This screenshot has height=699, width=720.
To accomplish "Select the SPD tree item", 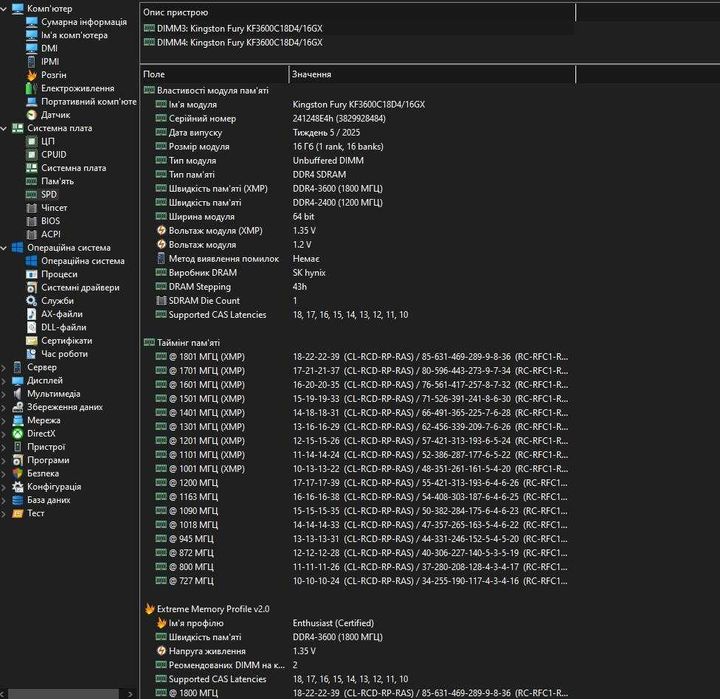I will click(49, 194).
